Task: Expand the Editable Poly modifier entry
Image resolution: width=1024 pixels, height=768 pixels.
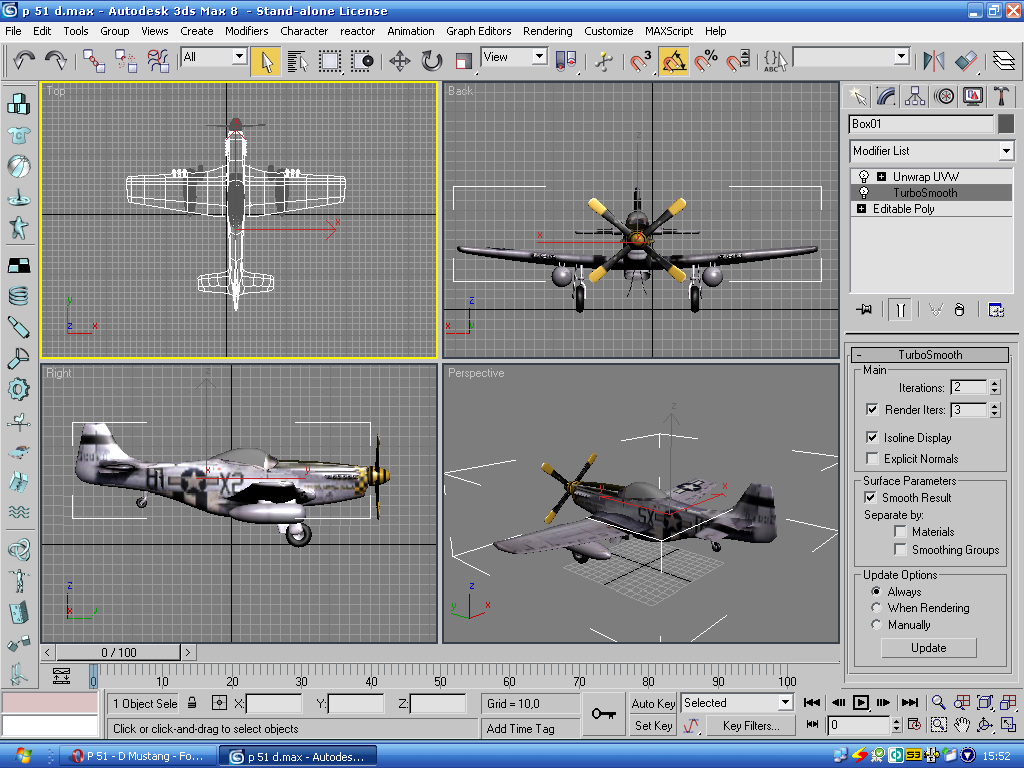Action: tap(861, 209)
